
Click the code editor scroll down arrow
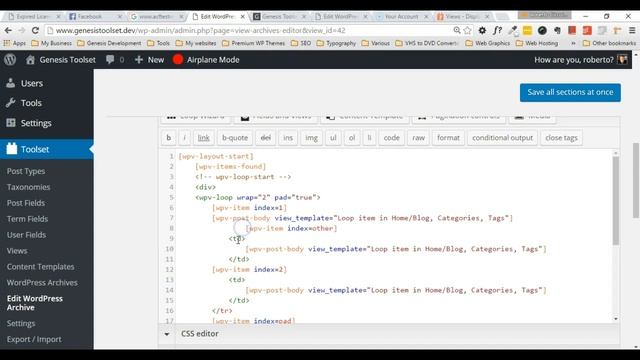pyautogui.click(x=616, y=319)
